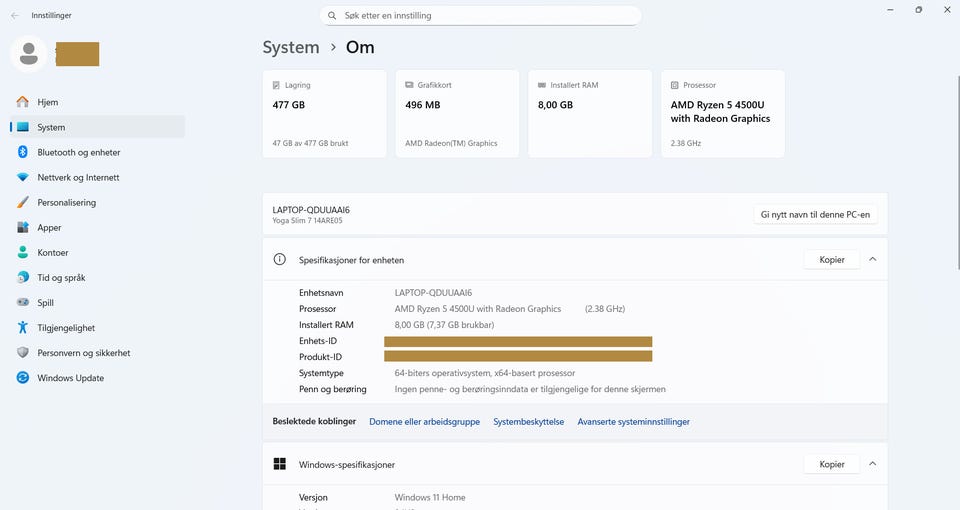Collapse Windows-spesifikasjoner section chevron
The height and width of the screenshot is (510, 960).
pyautogui.click(x=872, y=464)
